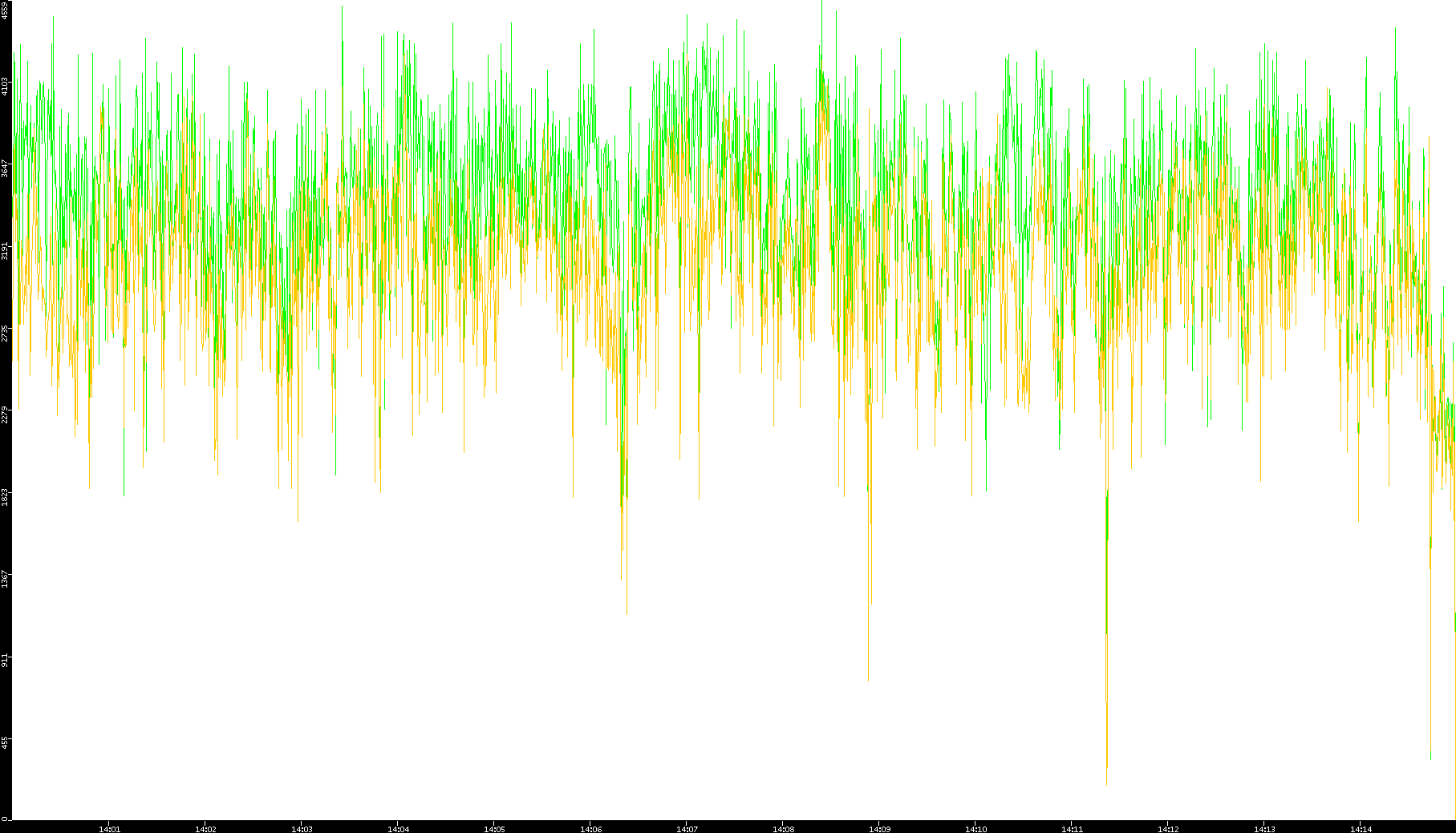
Task: Select the 14:06 label on the time axis
Action: (590, 829)
